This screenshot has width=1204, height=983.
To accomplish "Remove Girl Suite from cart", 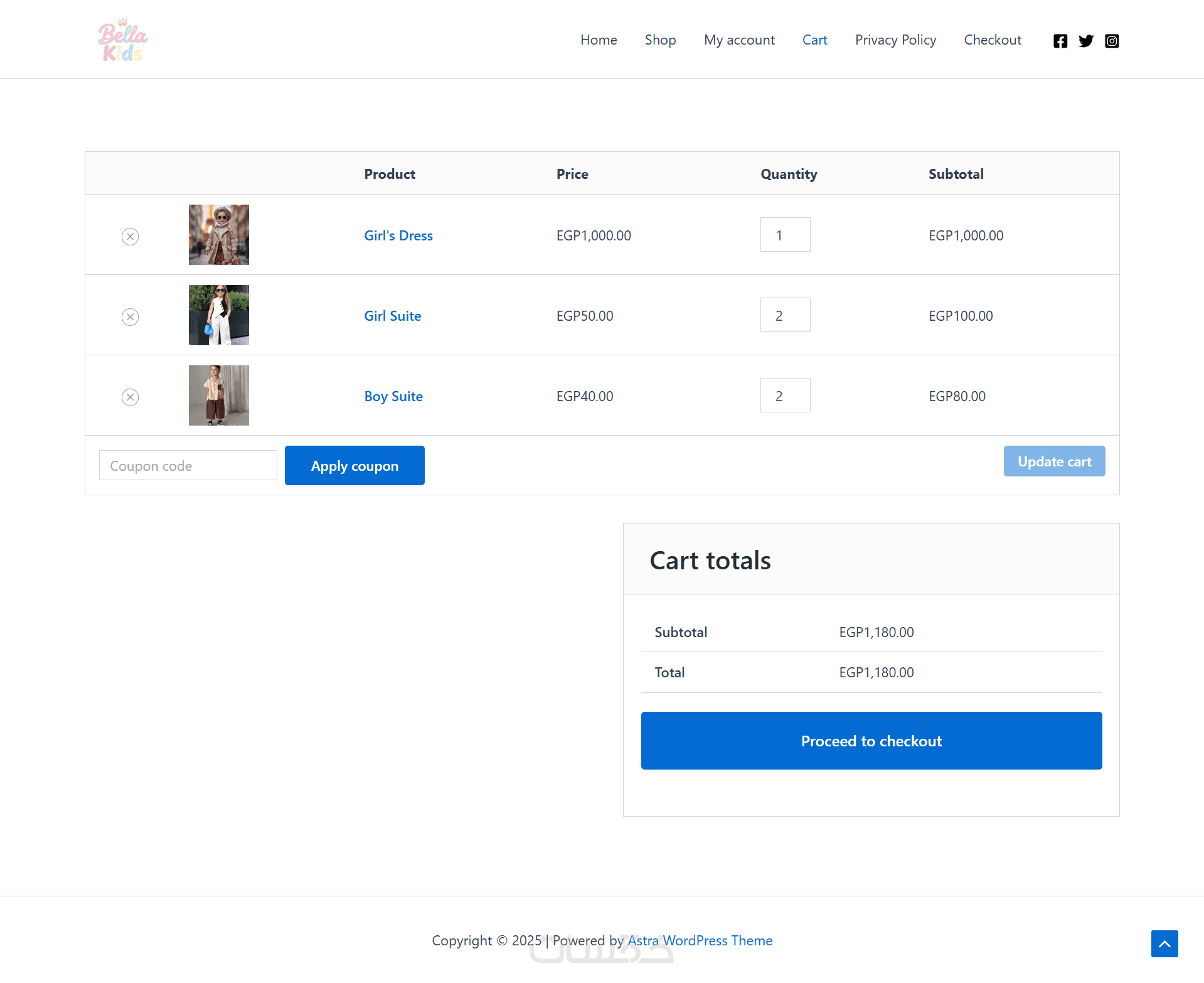I will pyautogui.click(x=130, y=316).
